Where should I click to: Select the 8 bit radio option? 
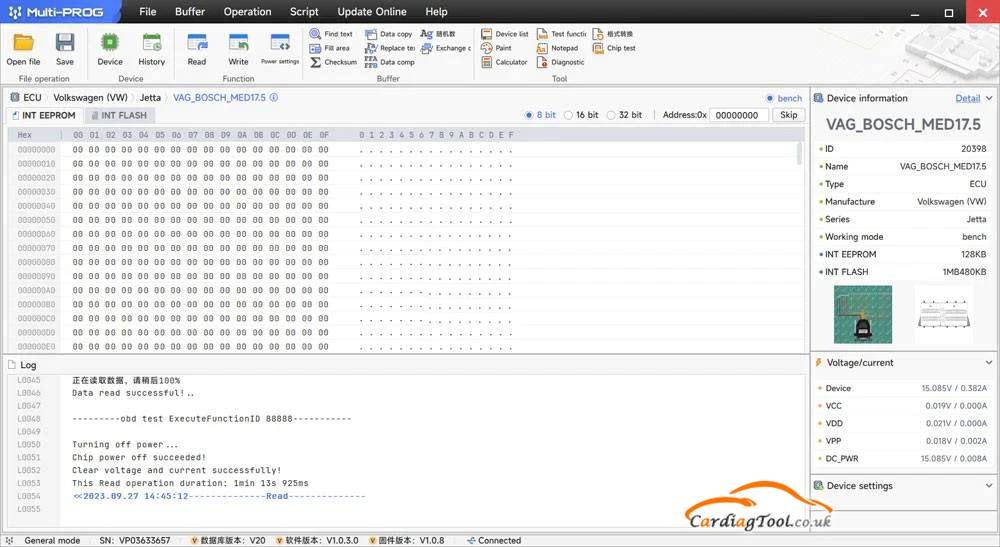point(530,115)
